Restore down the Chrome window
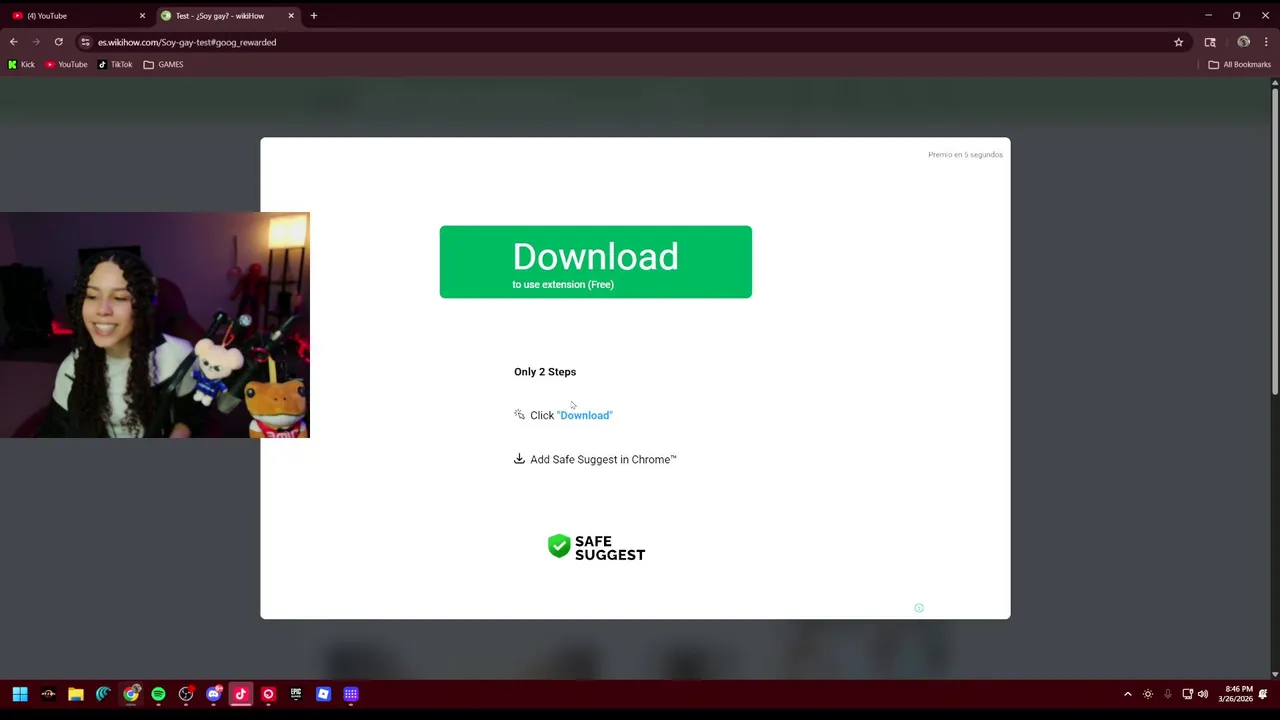This screenshot has width=1280, height=720. (1236, 16)
